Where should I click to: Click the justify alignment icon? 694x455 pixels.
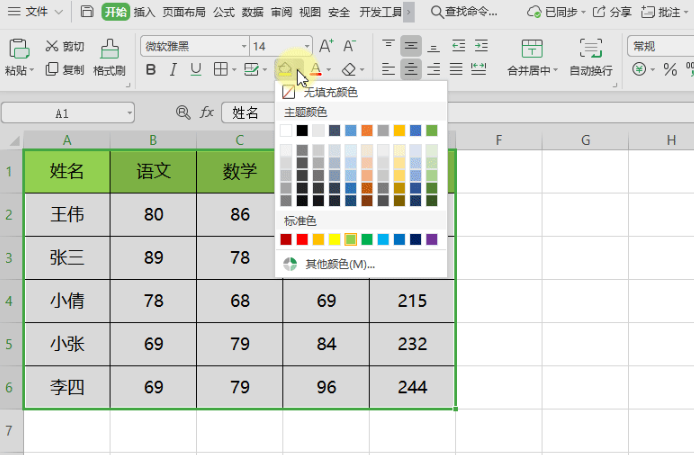(x=456, y=69)
